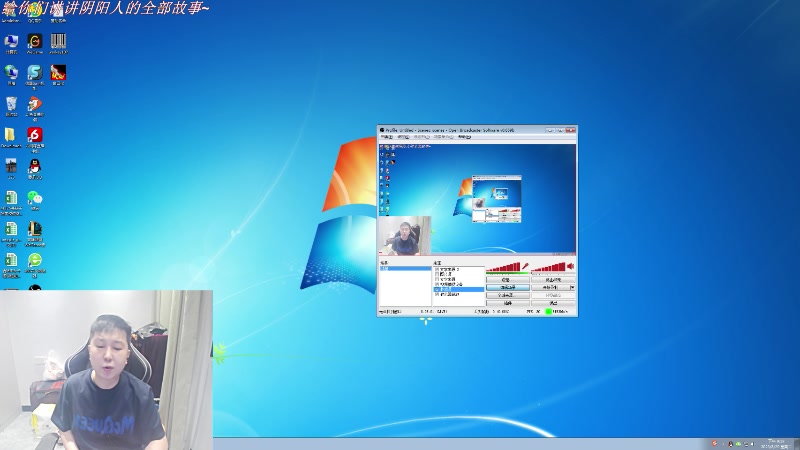Open QQ penguin in system tray
The image size is (800, 450).
[731, 444]
